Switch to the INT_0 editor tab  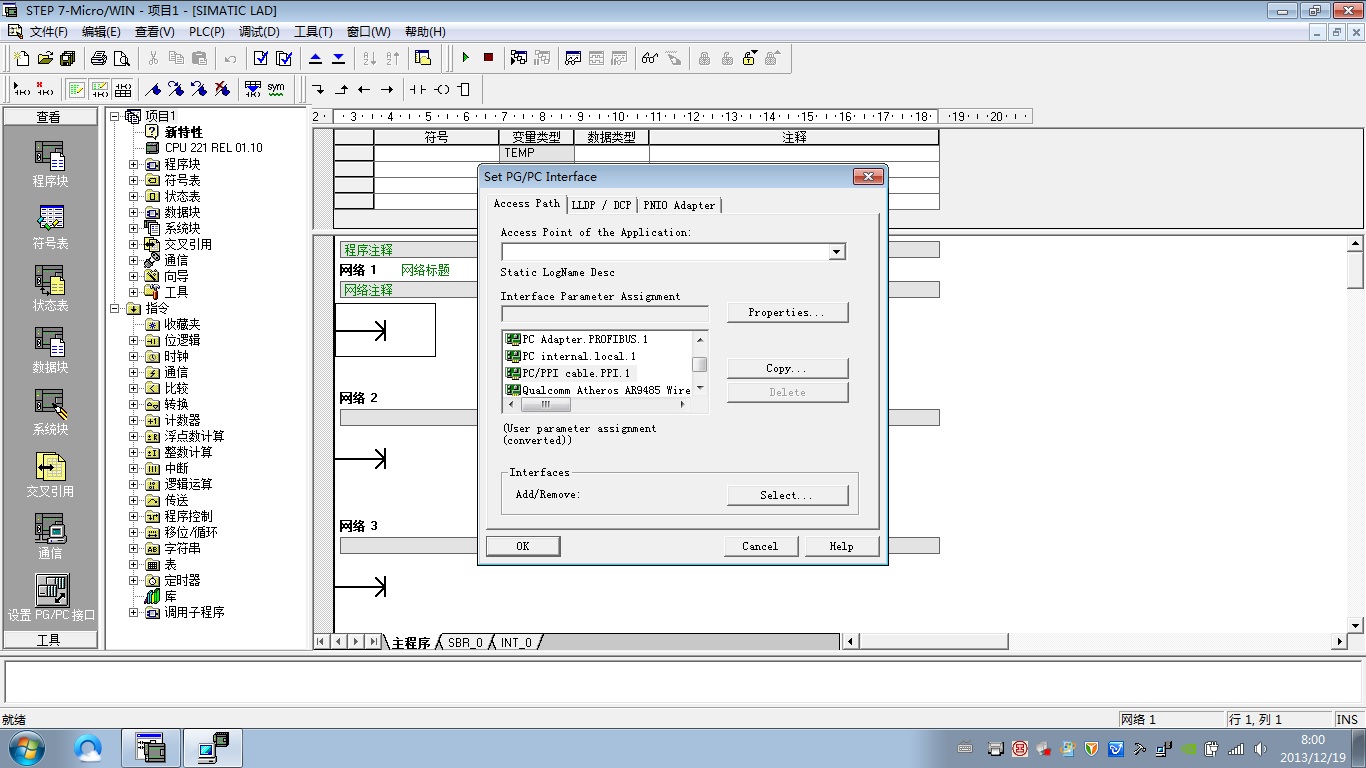tap(516, 642)
